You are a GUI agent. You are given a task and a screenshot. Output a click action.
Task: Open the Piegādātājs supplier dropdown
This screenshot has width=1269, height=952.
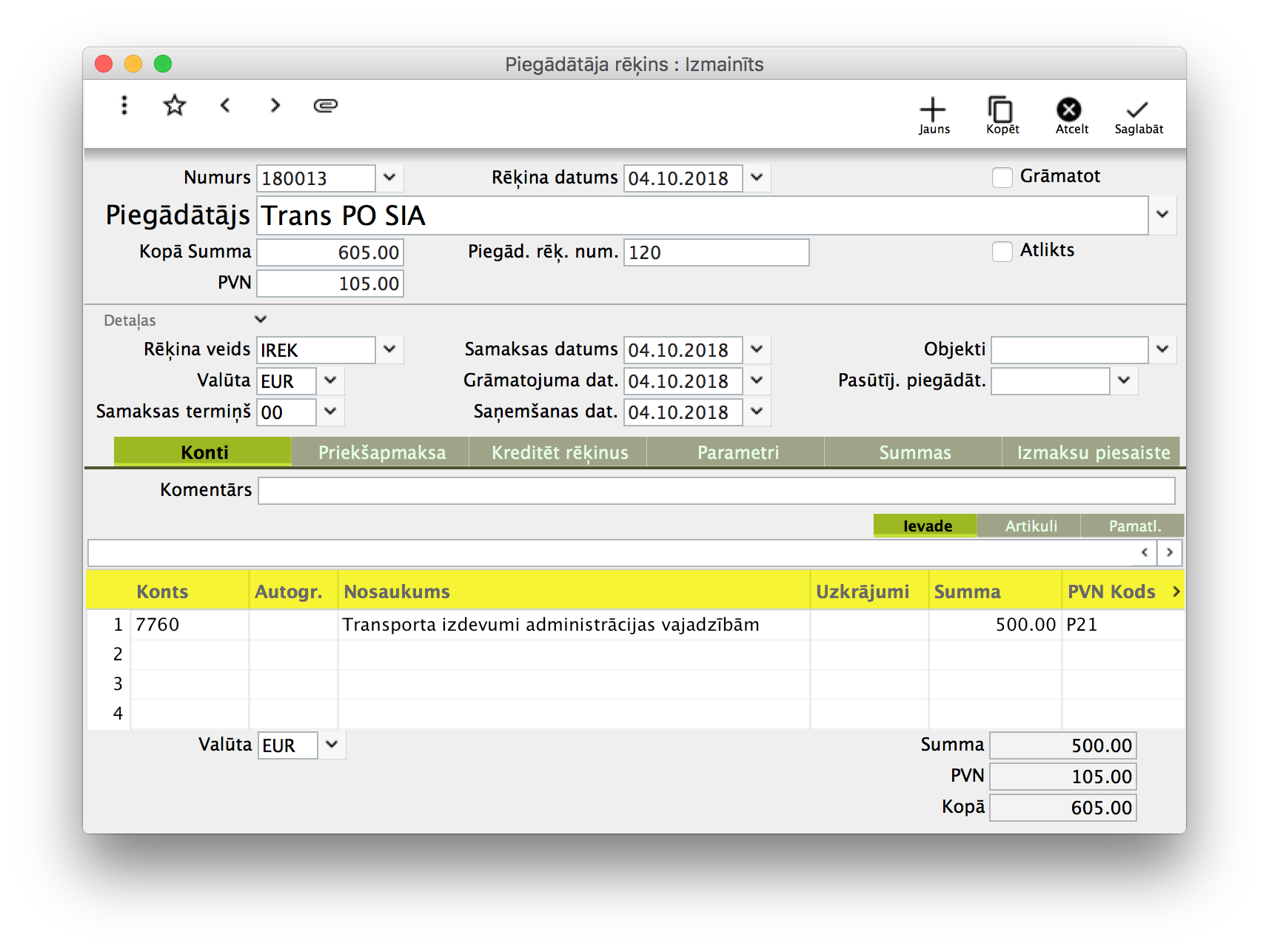(1162, 215)
